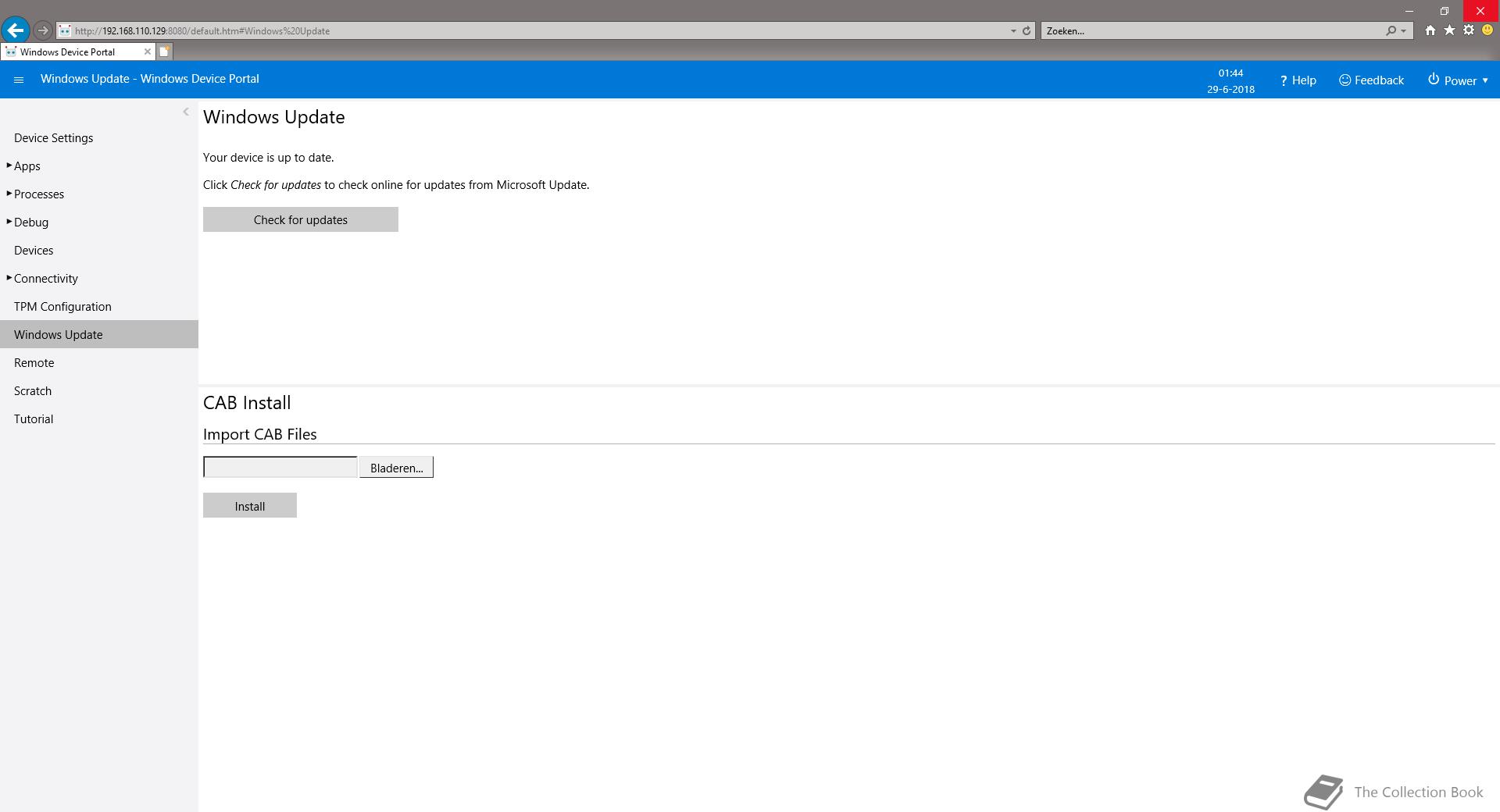The image size is (1500, 812).
Task: Open the Feedback link
Action: tap(1371, 80)
